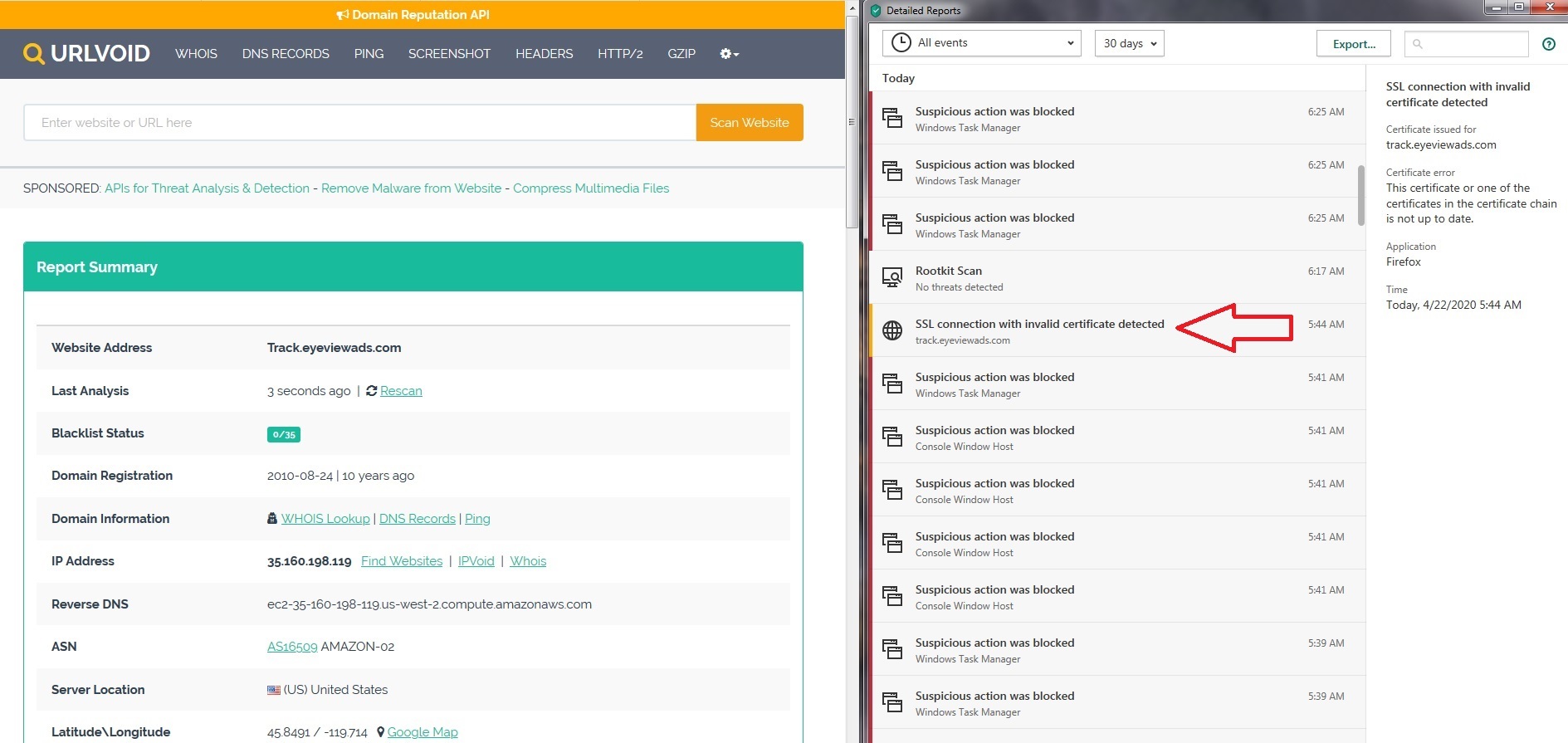Click 'Firefox' application value in details
This screenshot has height=743, width=1568.
pos(1404,262)
